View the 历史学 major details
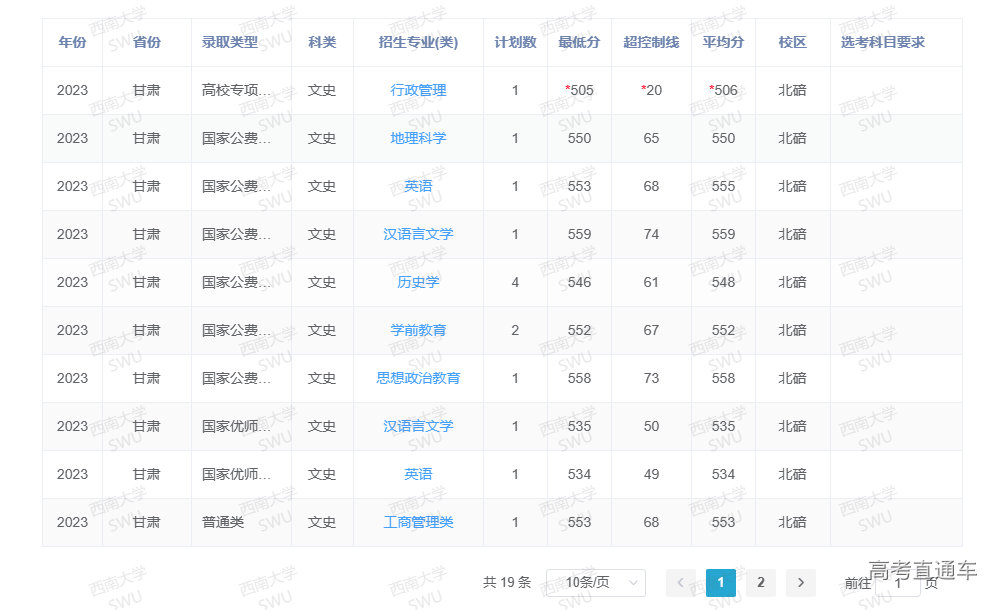The width and height of the screenshot is (1006, 610). pos(418,282)
